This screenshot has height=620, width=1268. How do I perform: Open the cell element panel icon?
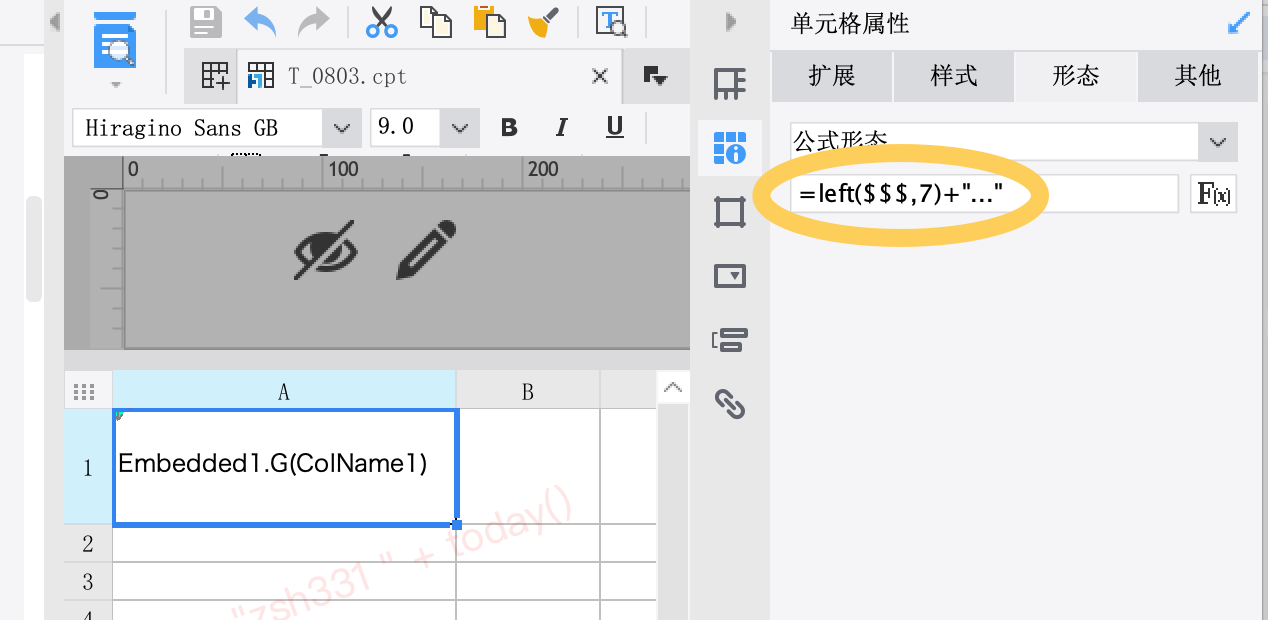coord(730,84)
